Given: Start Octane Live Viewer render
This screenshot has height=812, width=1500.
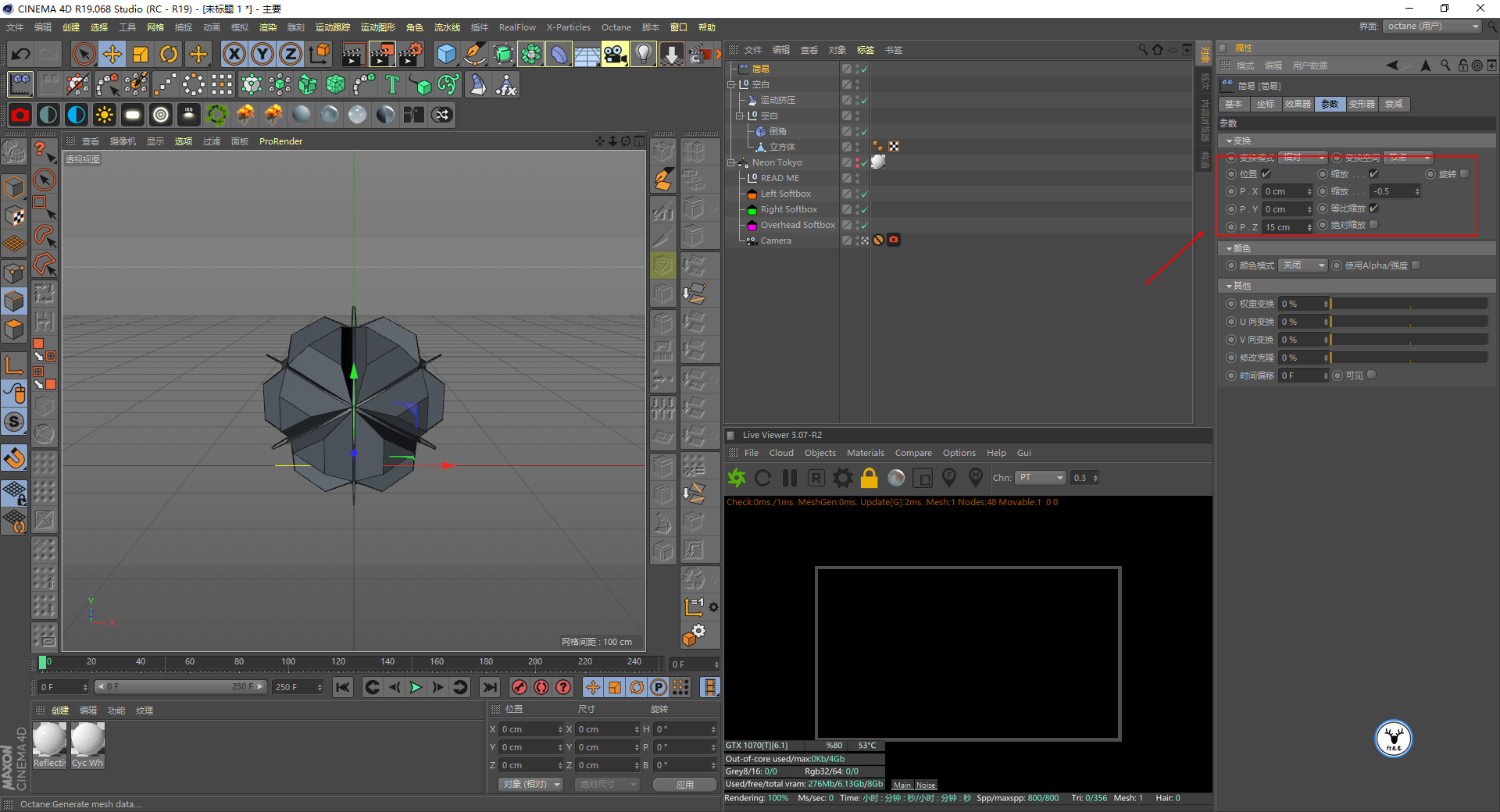Looking at the screenshot, I should (x=736, y=478).
